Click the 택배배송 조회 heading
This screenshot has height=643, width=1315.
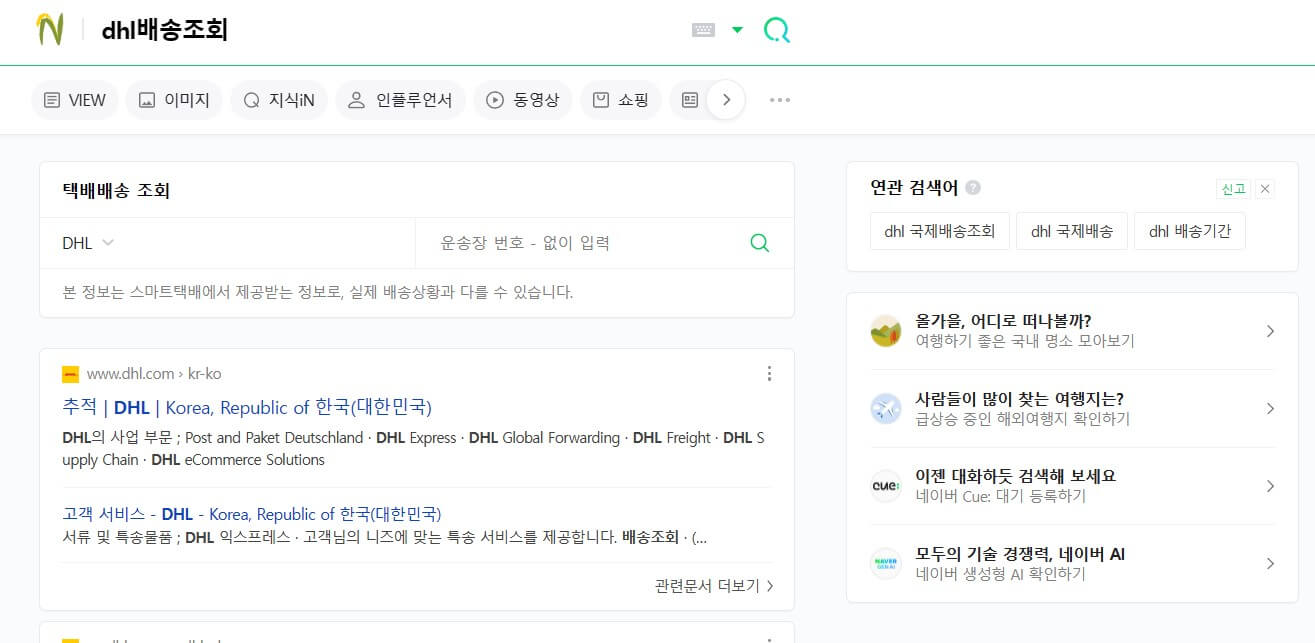point(116,190)
